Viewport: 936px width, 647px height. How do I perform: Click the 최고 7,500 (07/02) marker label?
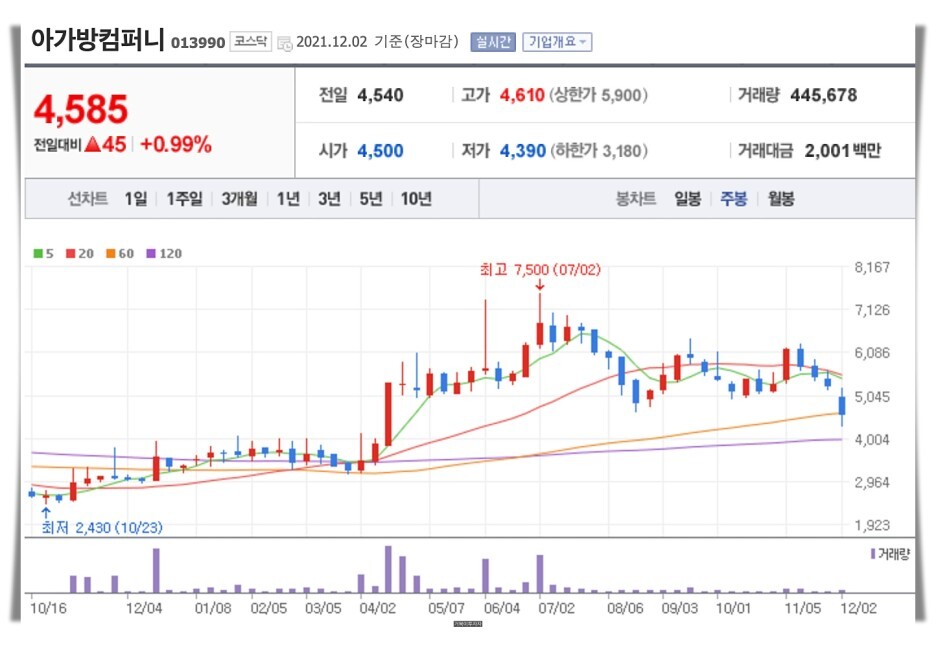tap(540, 270)
